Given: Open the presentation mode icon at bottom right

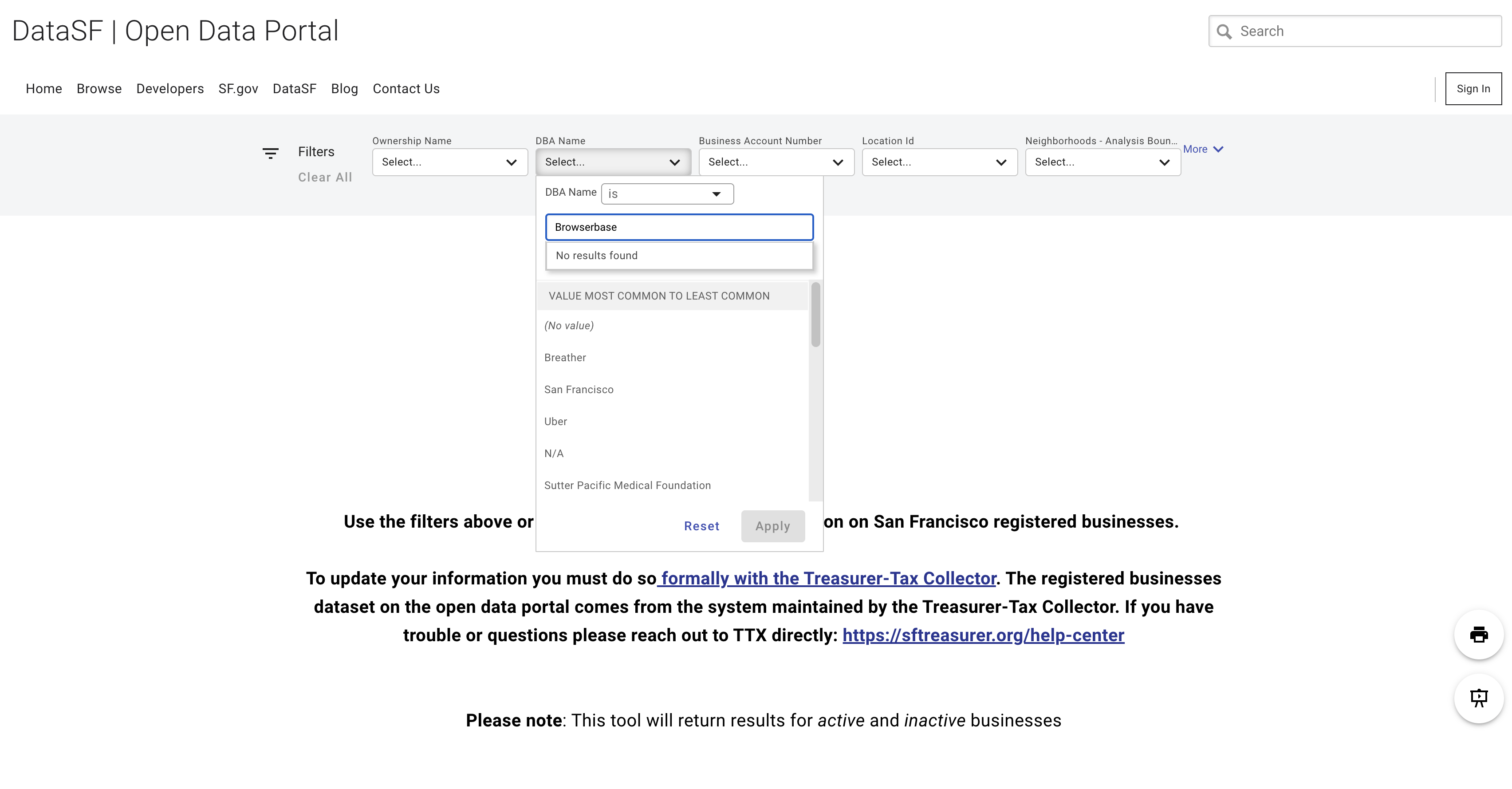Looking at the screenshot, I should pyautogui.click(x=1479, y=698).
